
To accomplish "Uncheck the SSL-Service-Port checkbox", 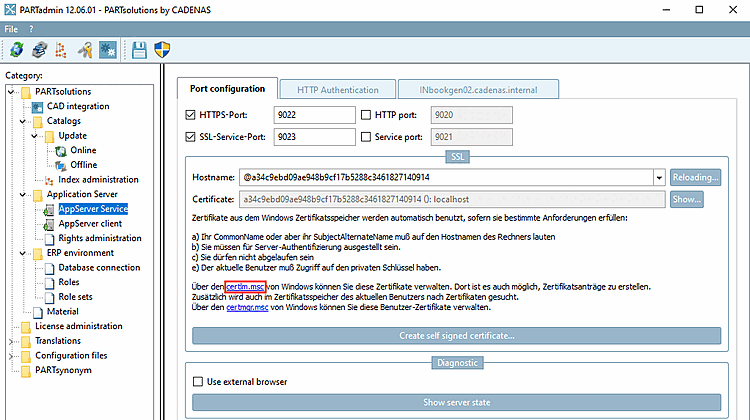I will pos(190,137).
